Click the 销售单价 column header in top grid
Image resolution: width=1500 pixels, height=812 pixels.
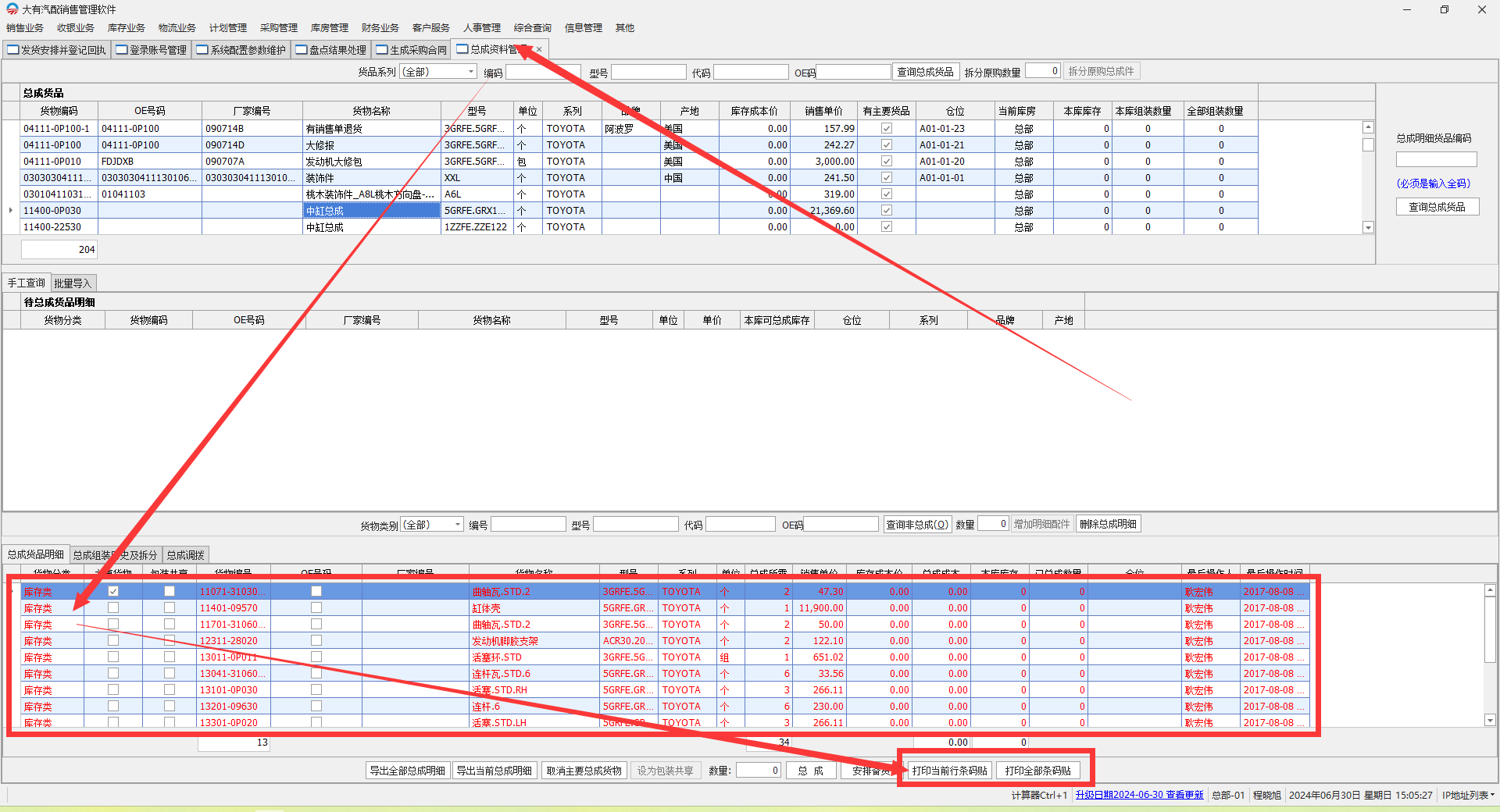[x=824, y=111]
